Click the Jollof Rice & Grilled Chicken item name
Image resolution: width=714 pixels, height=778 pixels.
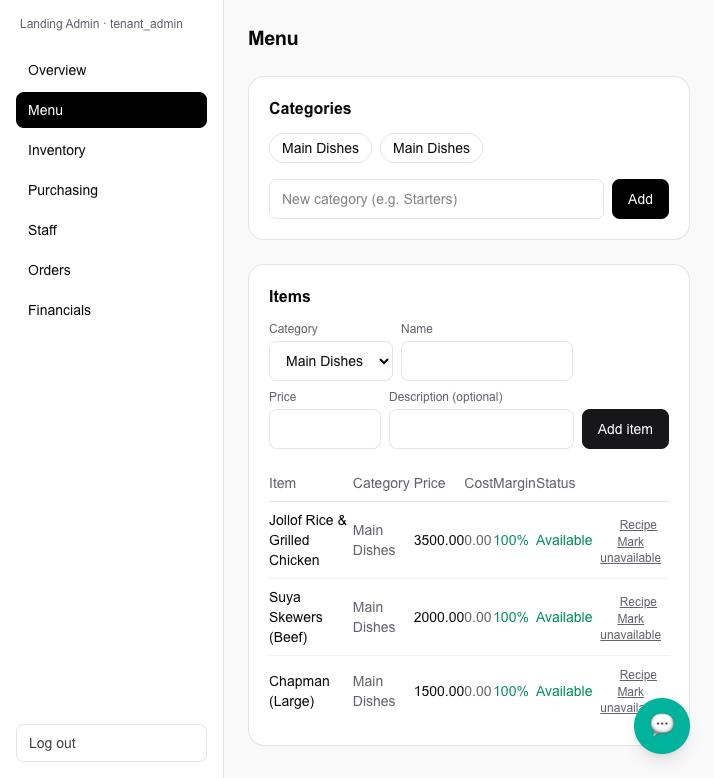pyautogui.click(x=308, y=540)
